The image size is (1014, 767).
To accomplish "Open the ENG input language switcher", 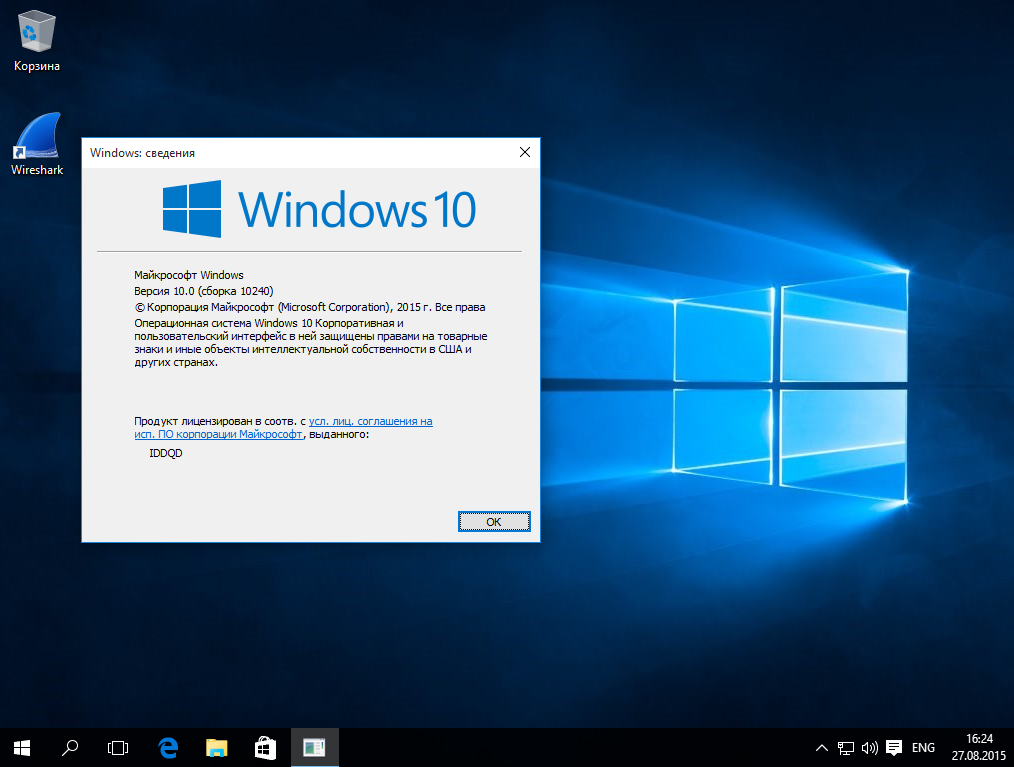I will pyautogui.click(x=924, y=747).
